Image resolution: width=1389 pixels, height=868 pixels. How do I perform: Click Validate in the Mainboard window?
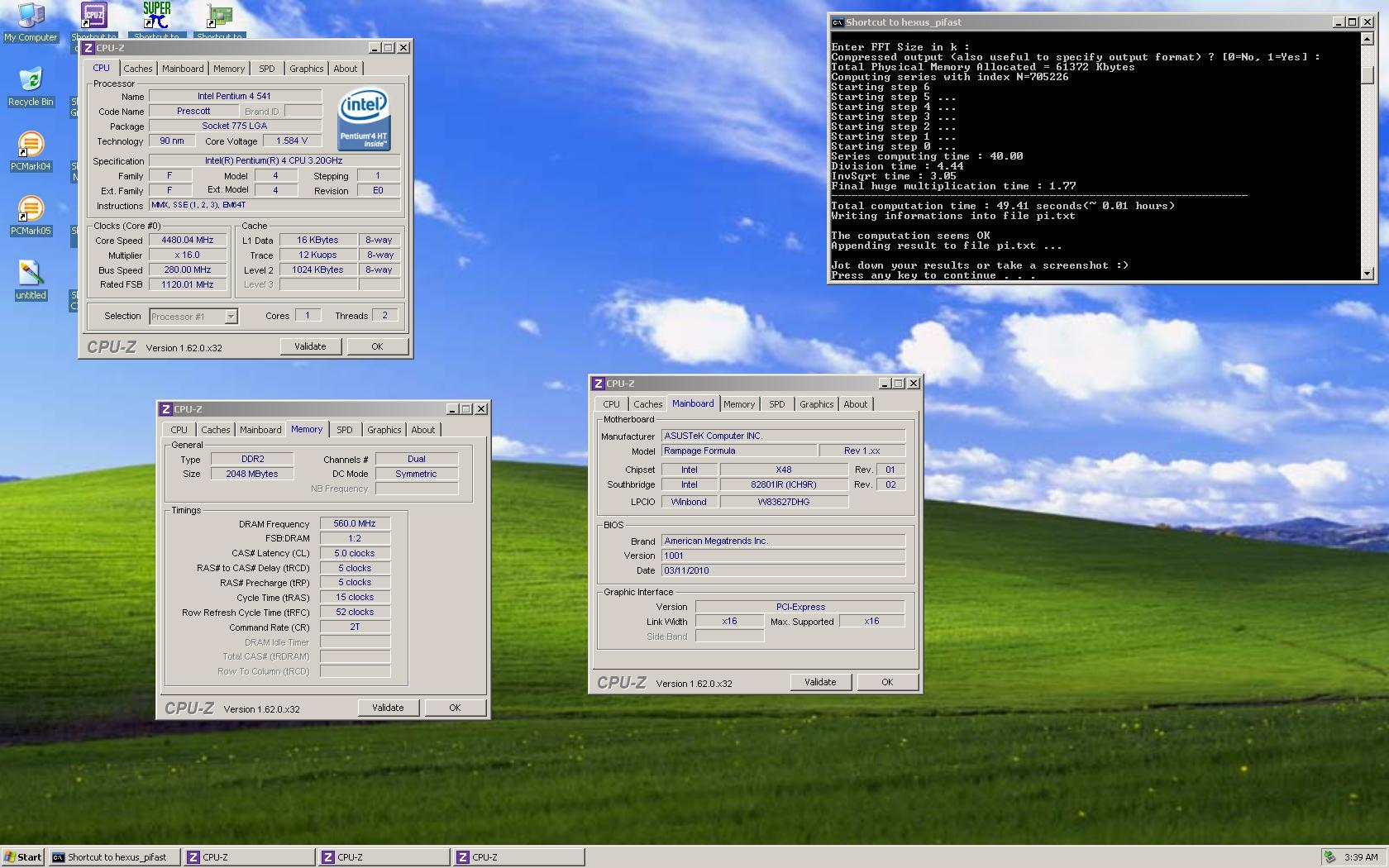[820, 682]
